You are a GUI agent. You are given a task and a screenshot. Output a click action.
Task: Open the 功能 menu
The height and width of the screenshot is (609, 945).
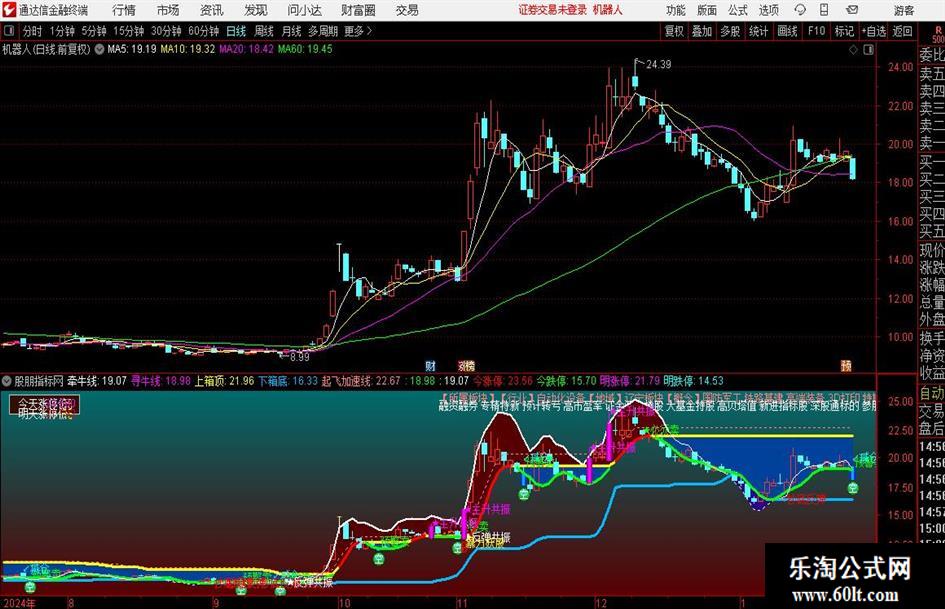pyautogui.click(x=676, y=10)
